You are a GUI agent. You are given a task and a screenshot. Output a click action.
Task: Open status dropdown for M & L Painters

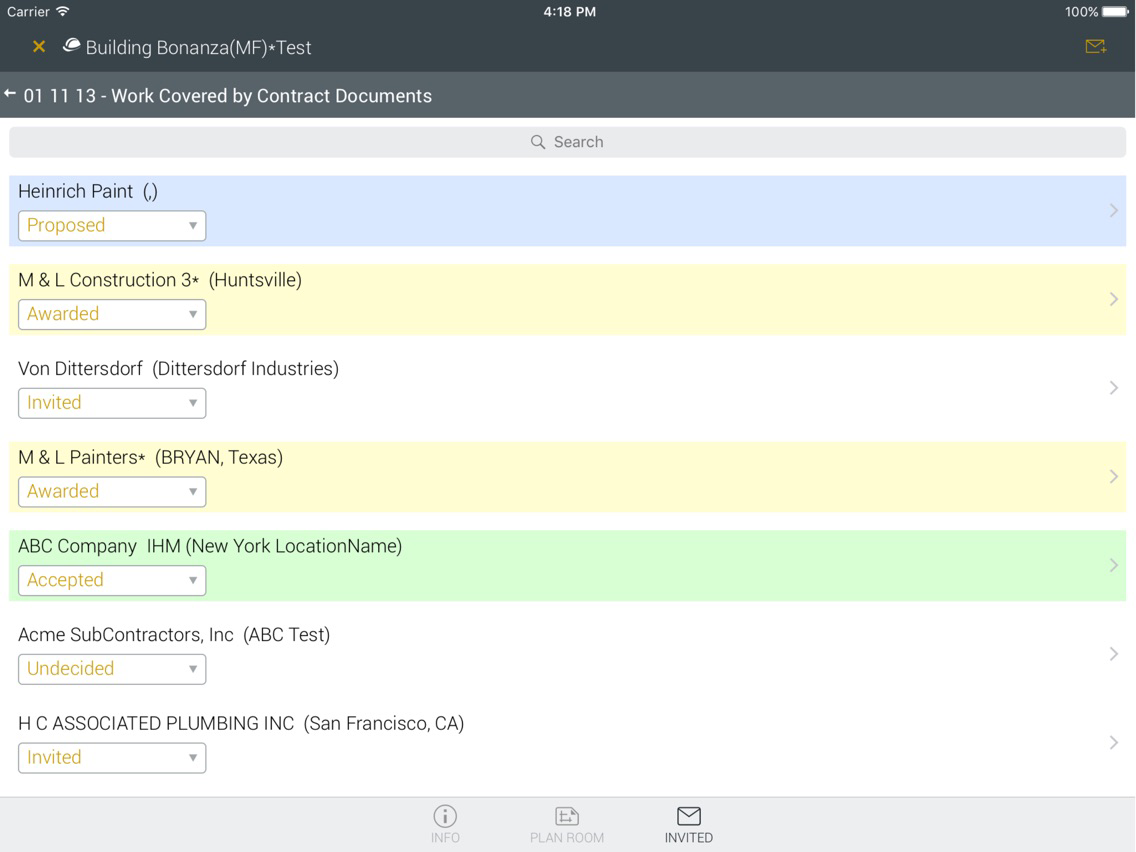pos(112,491)
